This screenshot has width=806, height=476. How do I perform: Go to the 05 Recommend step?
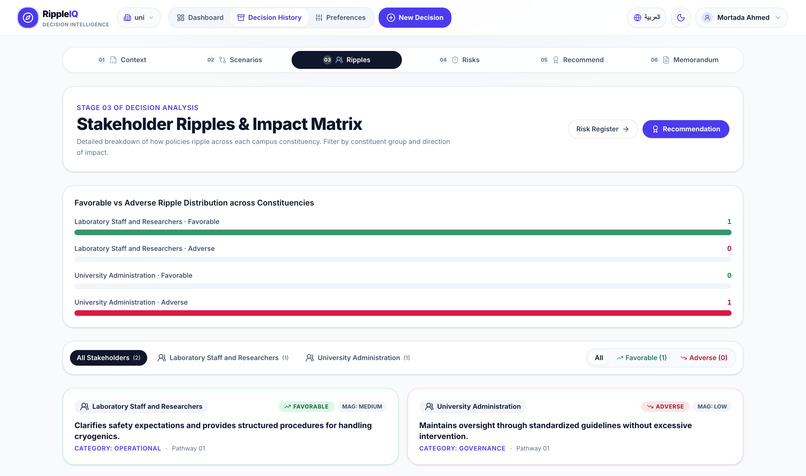pyautogui.click(x=572, y=60)
